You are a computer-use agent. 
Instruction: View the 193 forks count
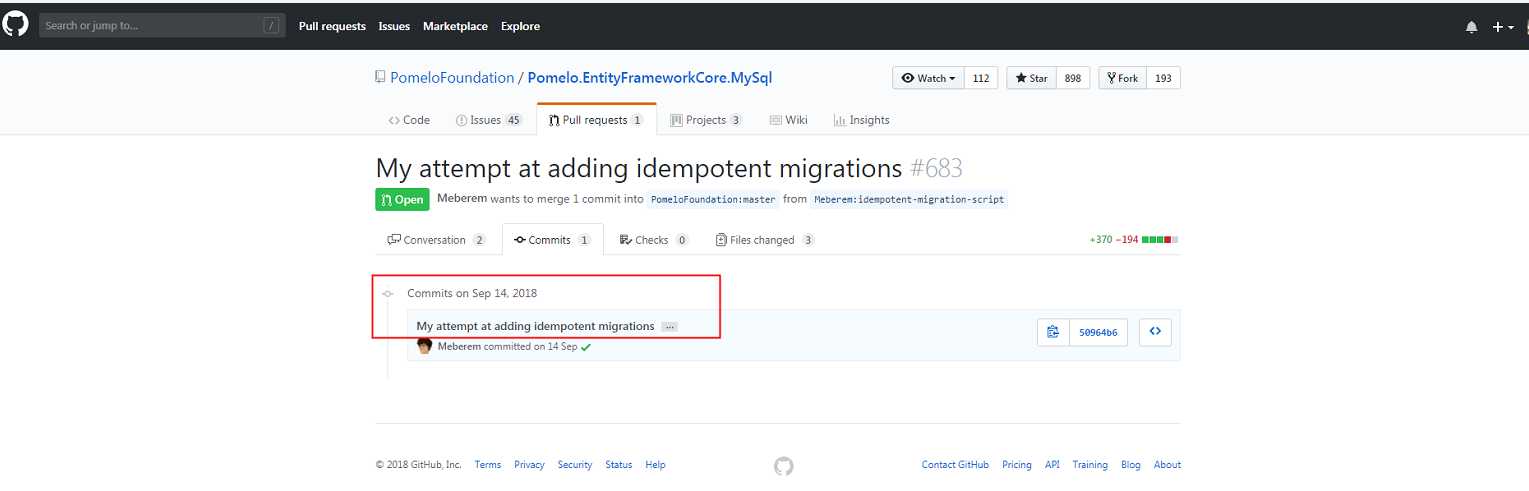[x=1162, y=78]
